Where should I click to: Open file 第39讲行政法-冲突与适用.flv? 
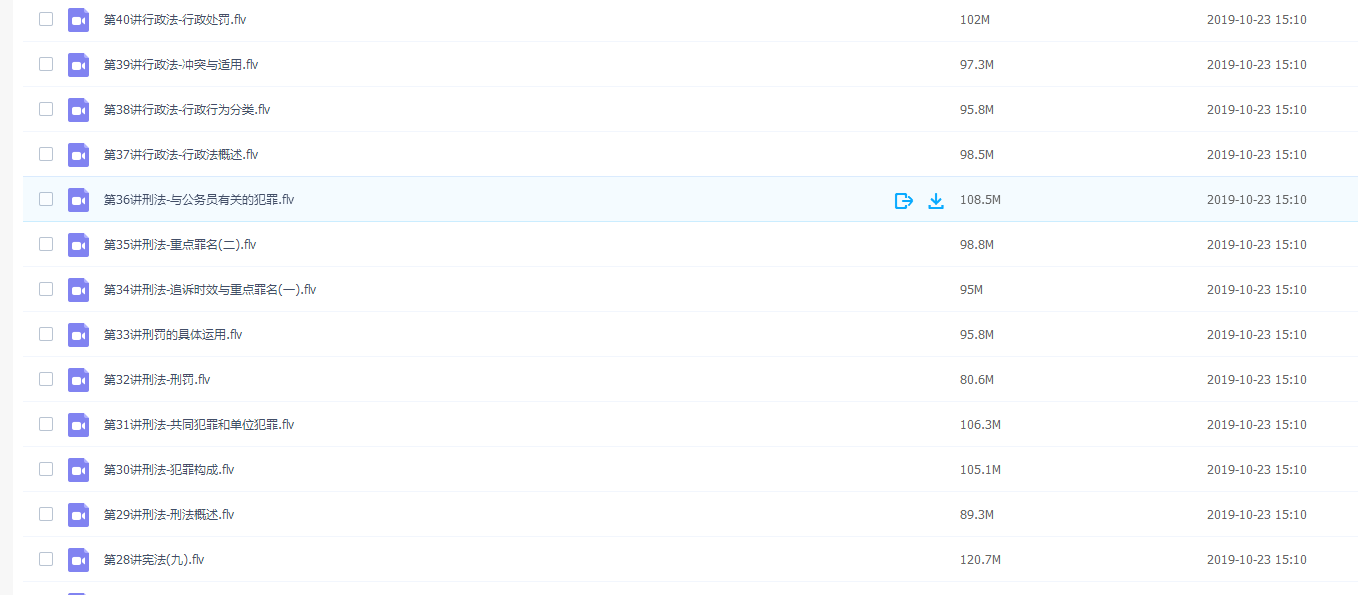[181, 65]
